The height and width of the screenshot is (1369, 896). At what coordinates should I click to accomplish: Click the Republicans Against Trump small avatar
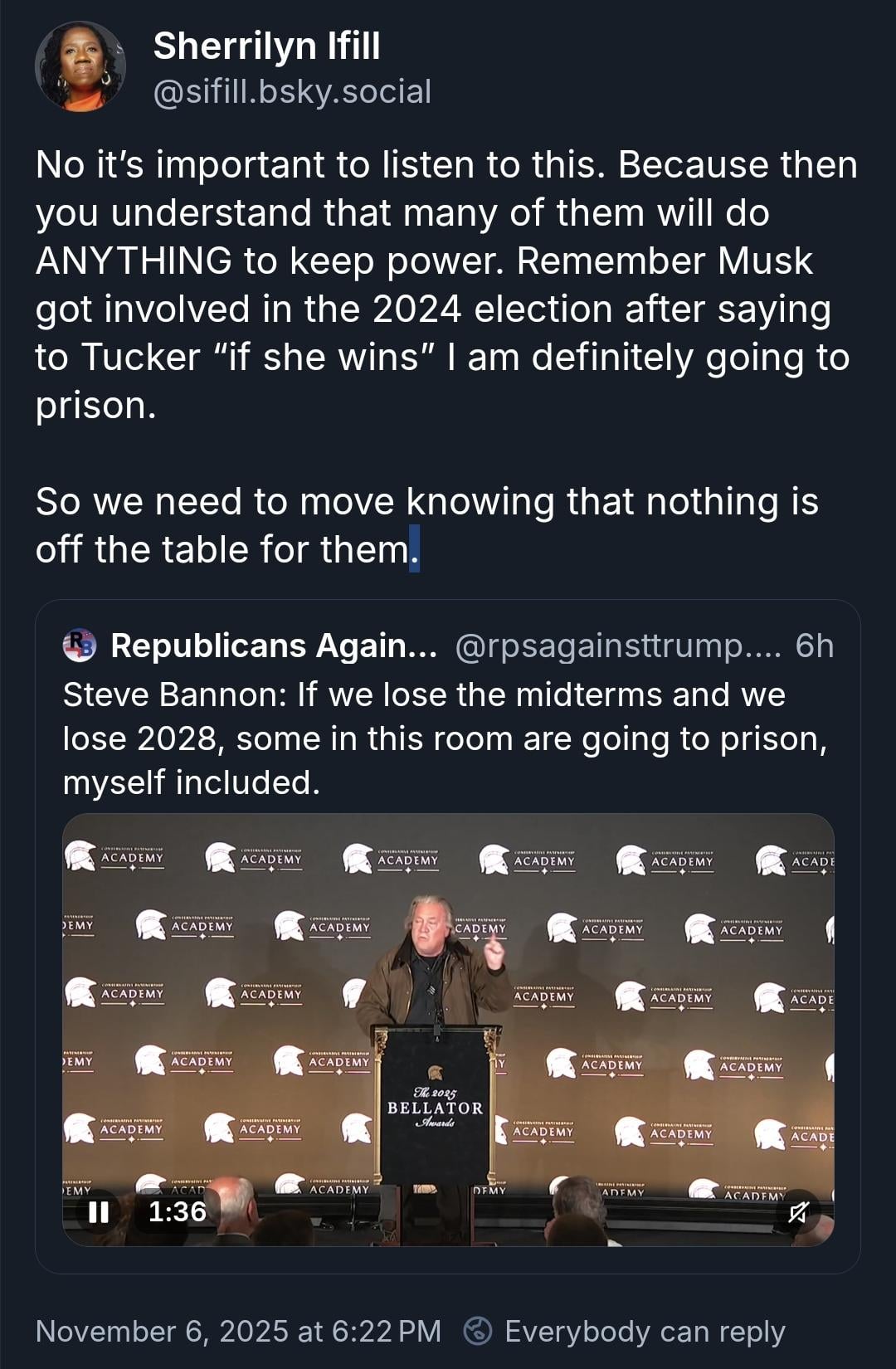coord(80,646)
